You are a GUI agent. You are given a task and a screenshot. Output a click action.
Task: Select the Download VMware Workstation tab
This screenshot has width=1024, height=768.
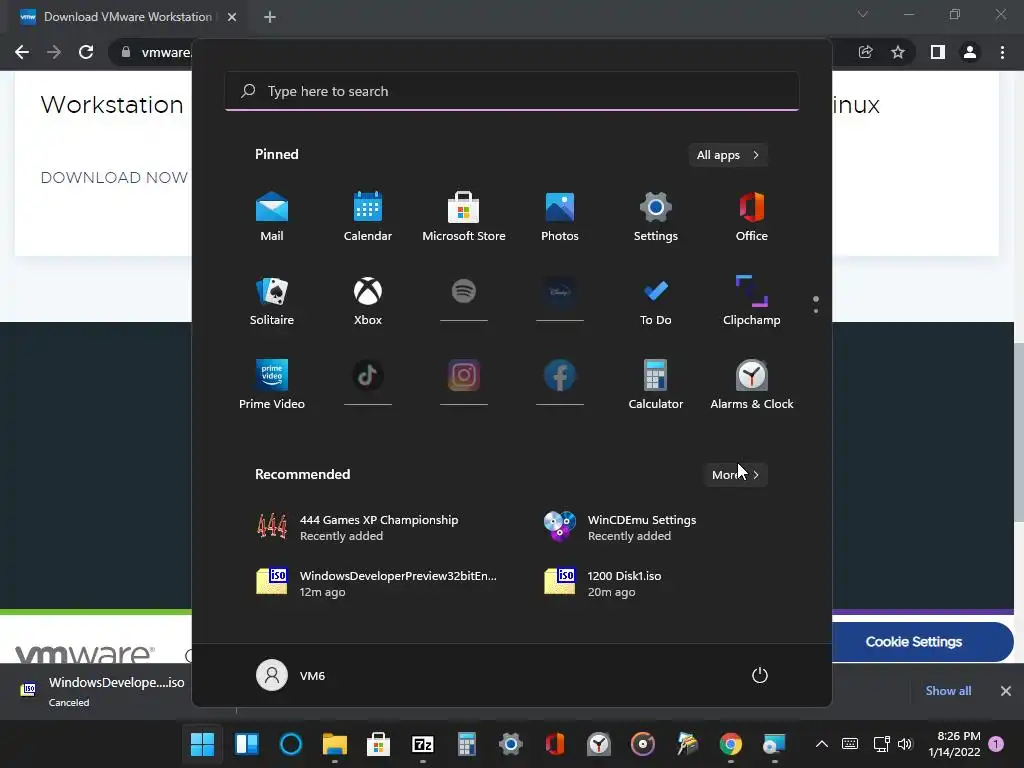[127, 17]
